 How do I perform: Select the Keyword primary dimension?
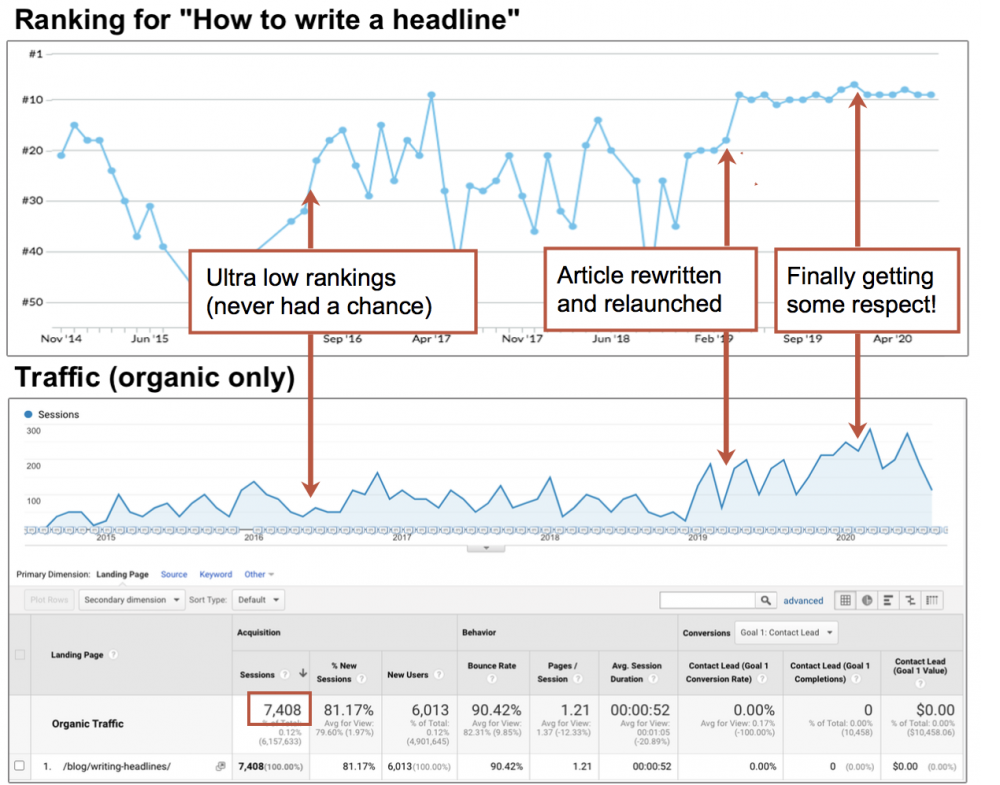coord(215,575)
